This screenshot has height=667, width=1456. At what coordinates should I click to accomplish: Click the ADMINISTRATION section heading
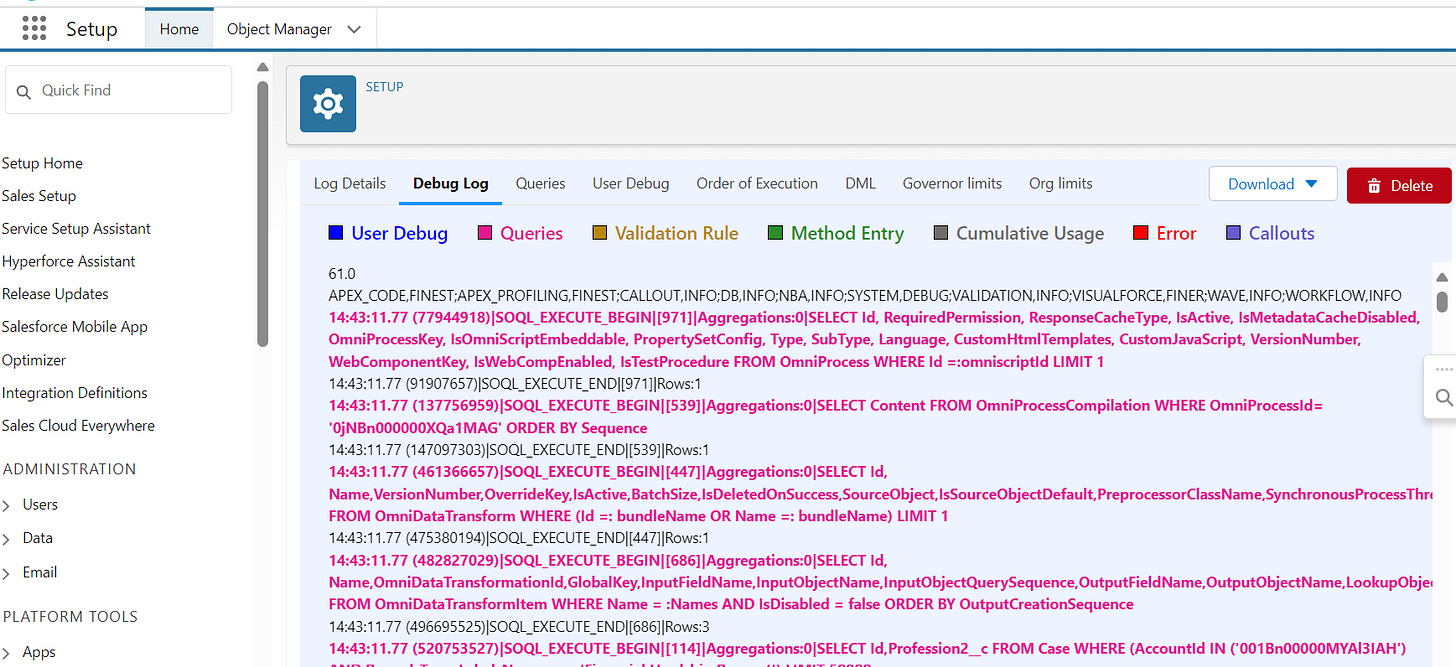coord(70,469)
